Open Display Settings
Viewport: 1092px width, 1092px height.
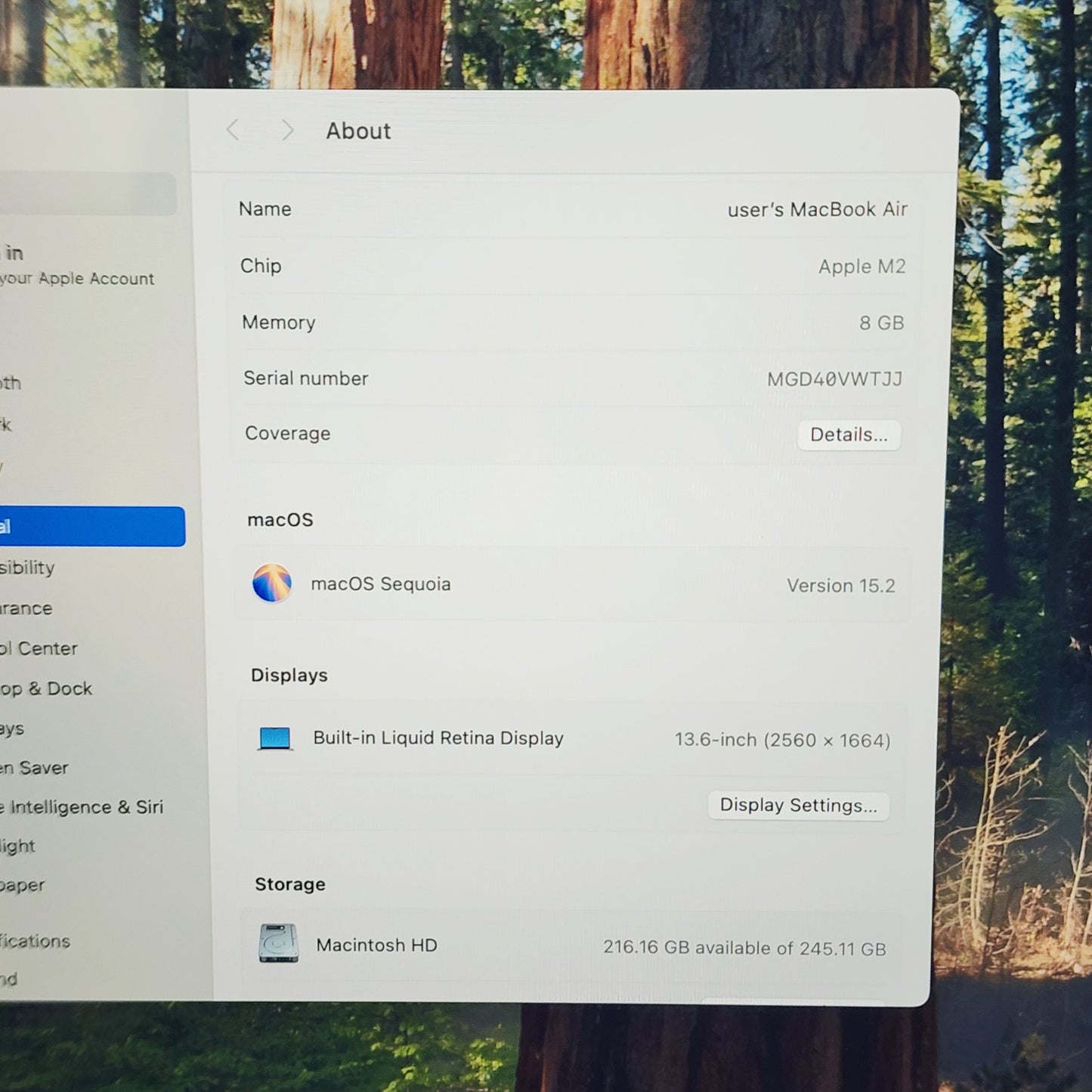(x=798, y=806)
